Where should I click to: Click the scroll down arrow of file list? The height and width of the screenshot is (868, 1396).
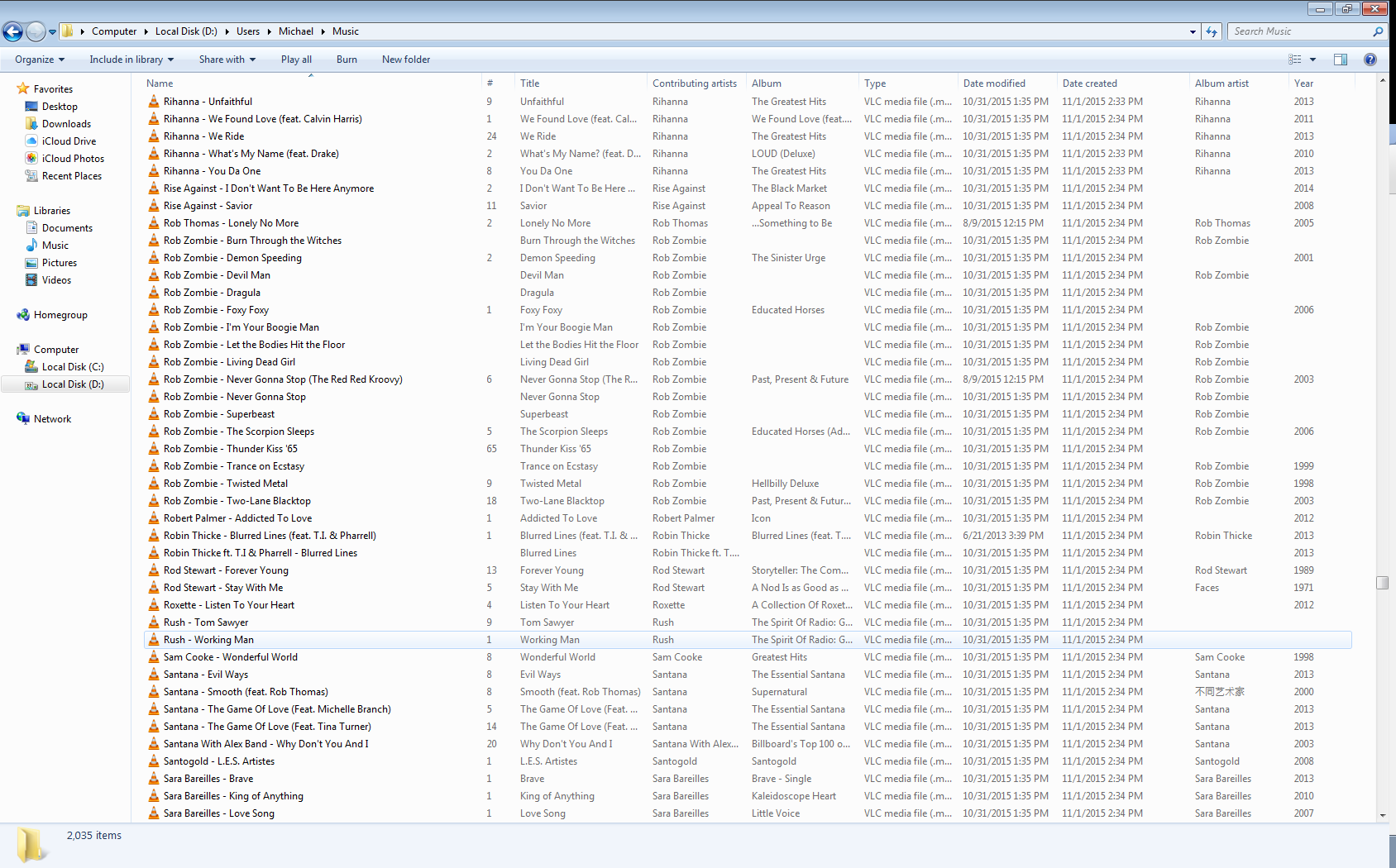click(x=1382, y=816)
